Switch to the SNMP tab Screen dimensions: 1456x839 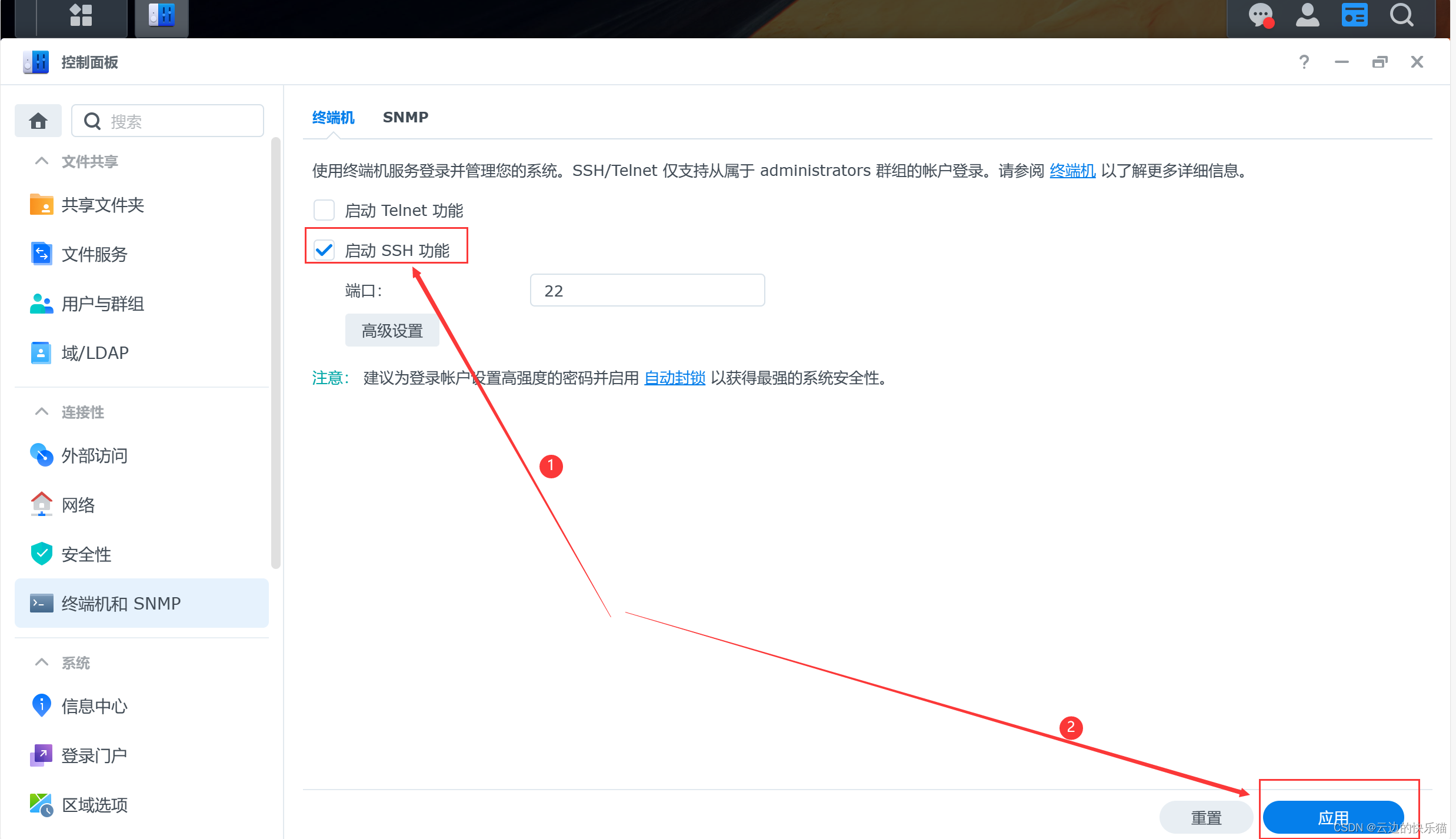405,117
